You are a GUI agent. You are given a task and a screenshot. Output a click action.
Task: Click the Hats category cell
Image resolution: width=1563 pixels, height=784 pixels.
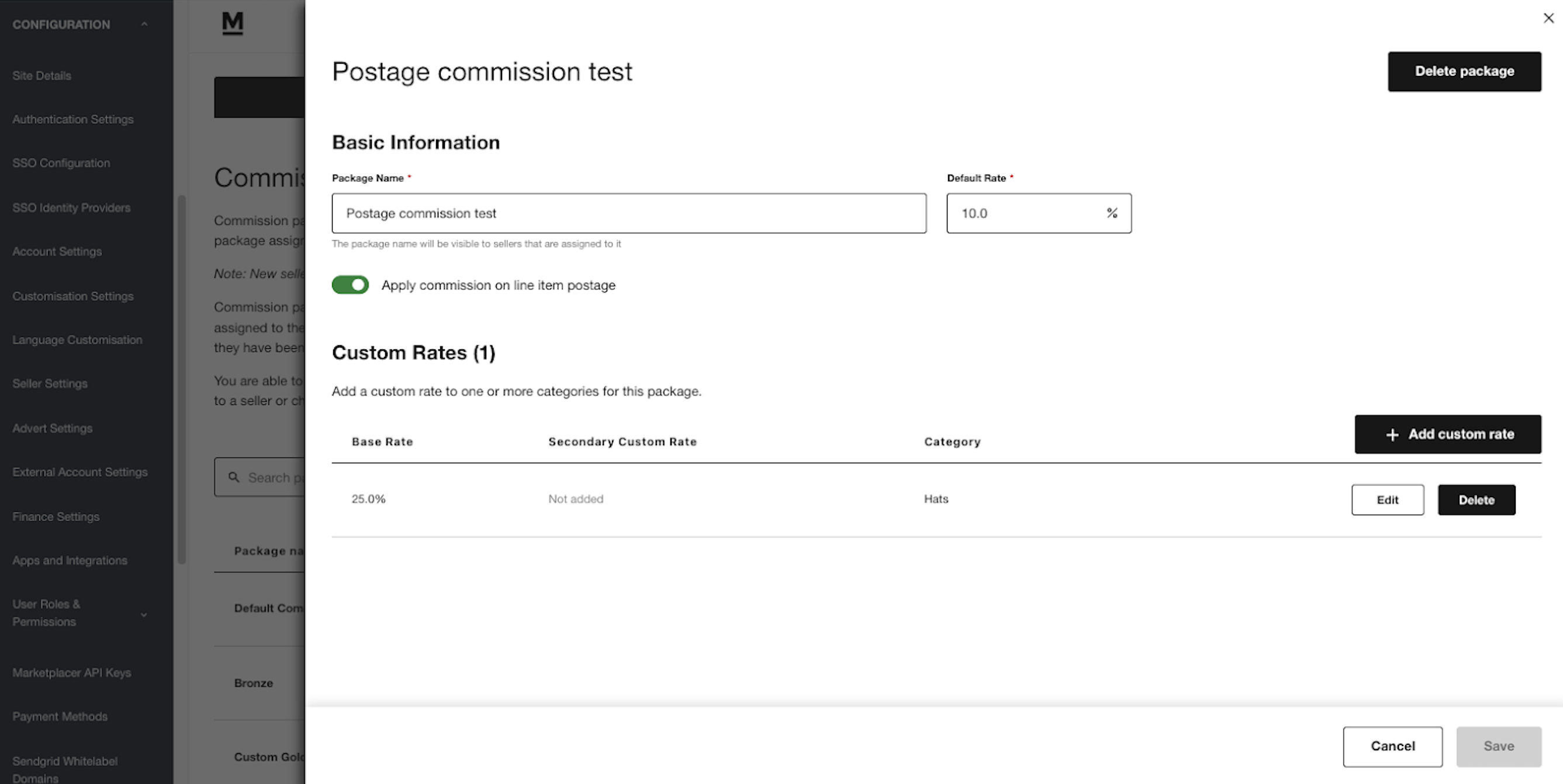(936, 499)
